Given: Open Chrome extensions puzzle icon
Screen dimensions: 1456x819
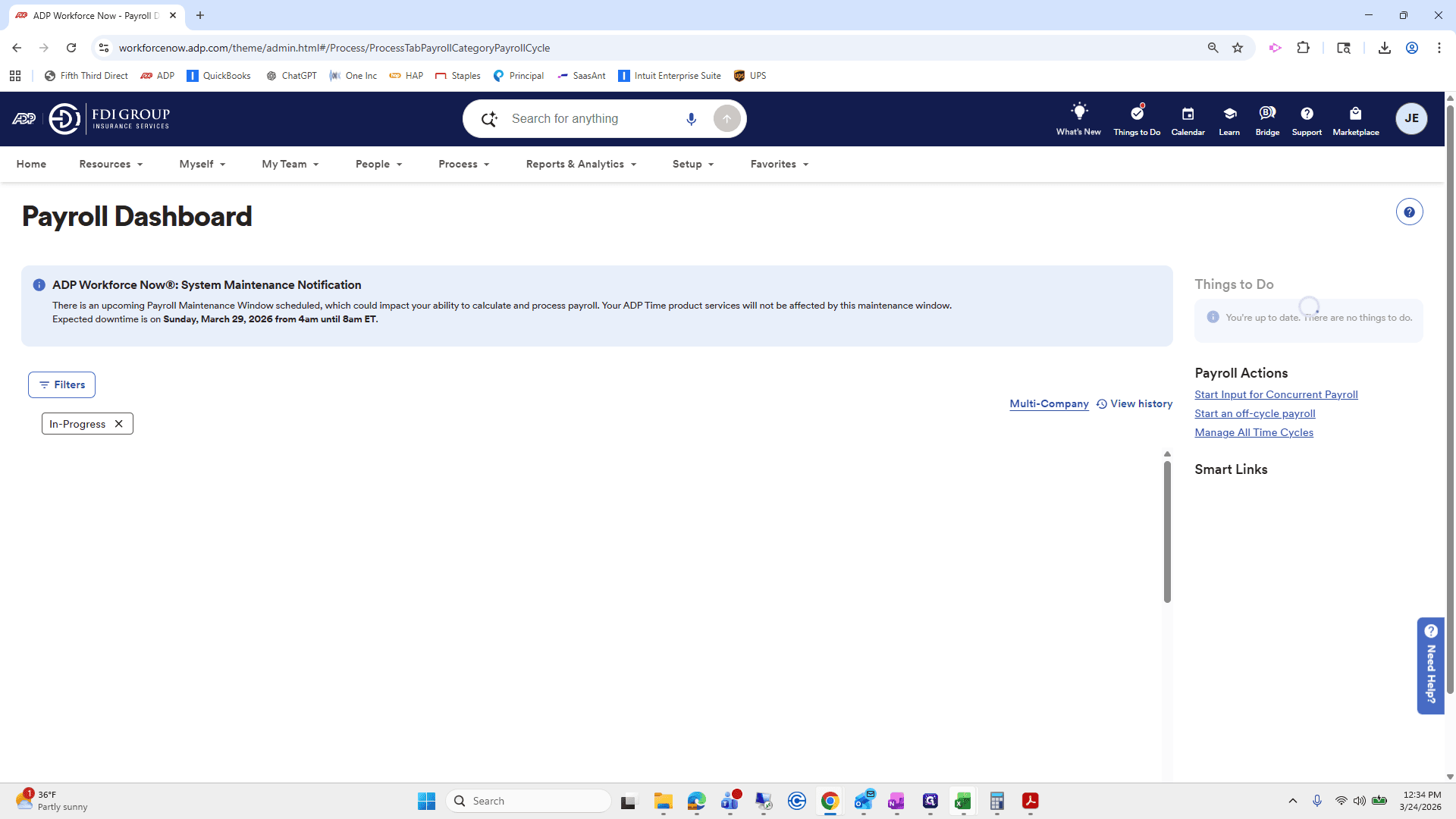Looking at the screenshot, I should [x=1303, y=48].
